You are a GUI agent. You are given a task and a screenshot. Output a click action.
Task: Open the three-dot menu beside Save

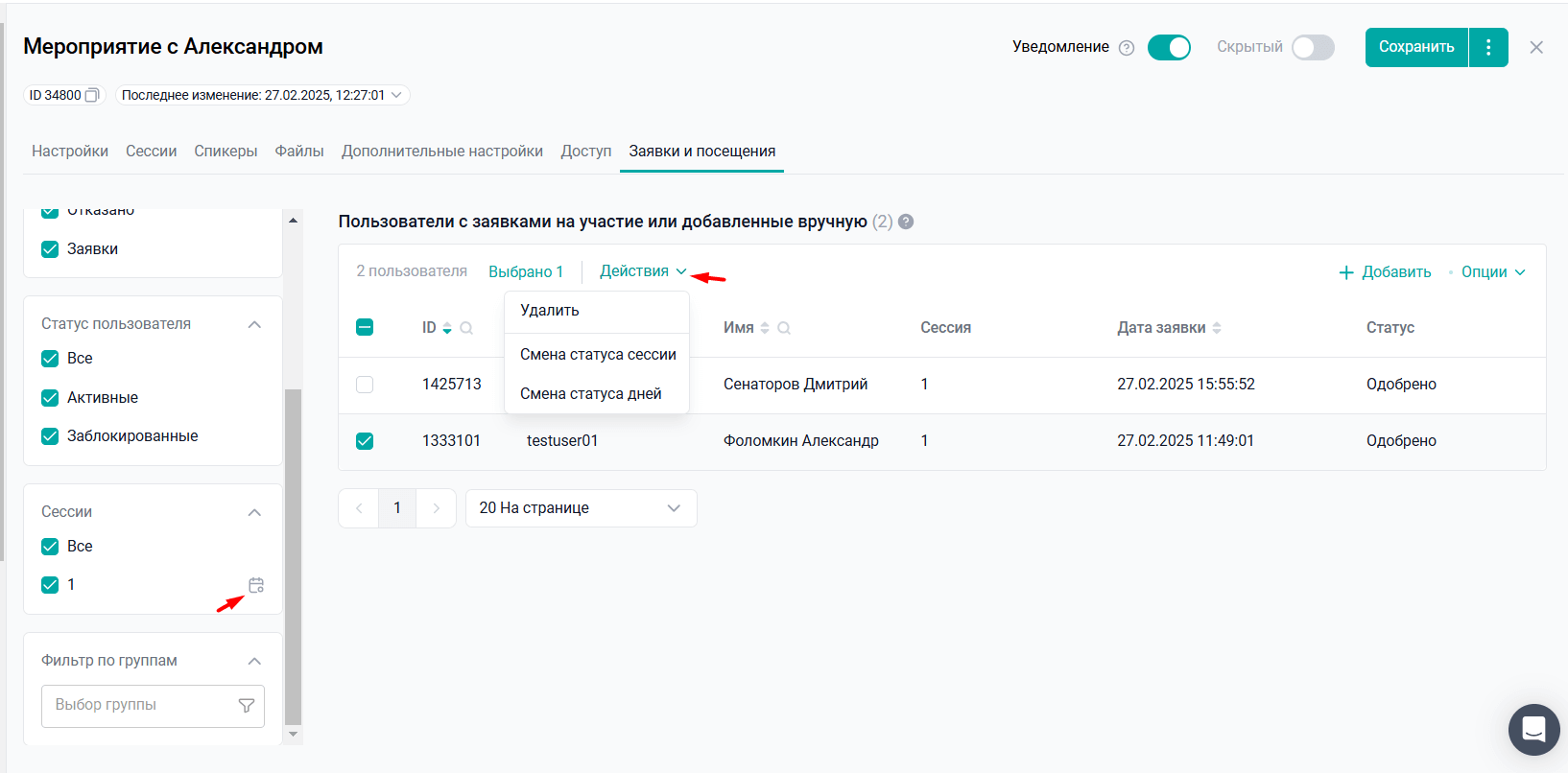click(1488, 47)
